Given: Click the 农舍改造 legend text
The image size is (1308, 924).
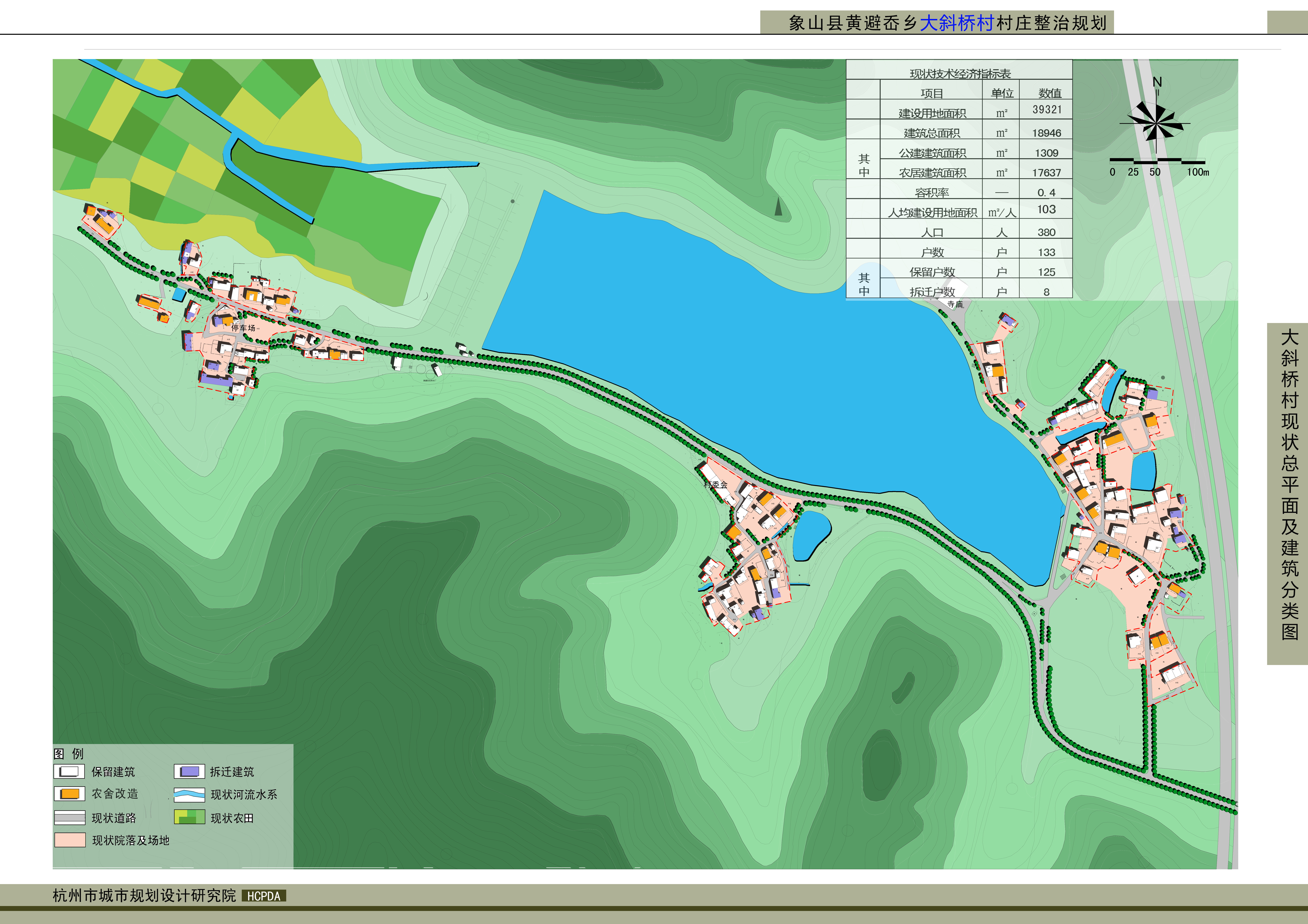Looking at the screenshot, I should 115,794.
